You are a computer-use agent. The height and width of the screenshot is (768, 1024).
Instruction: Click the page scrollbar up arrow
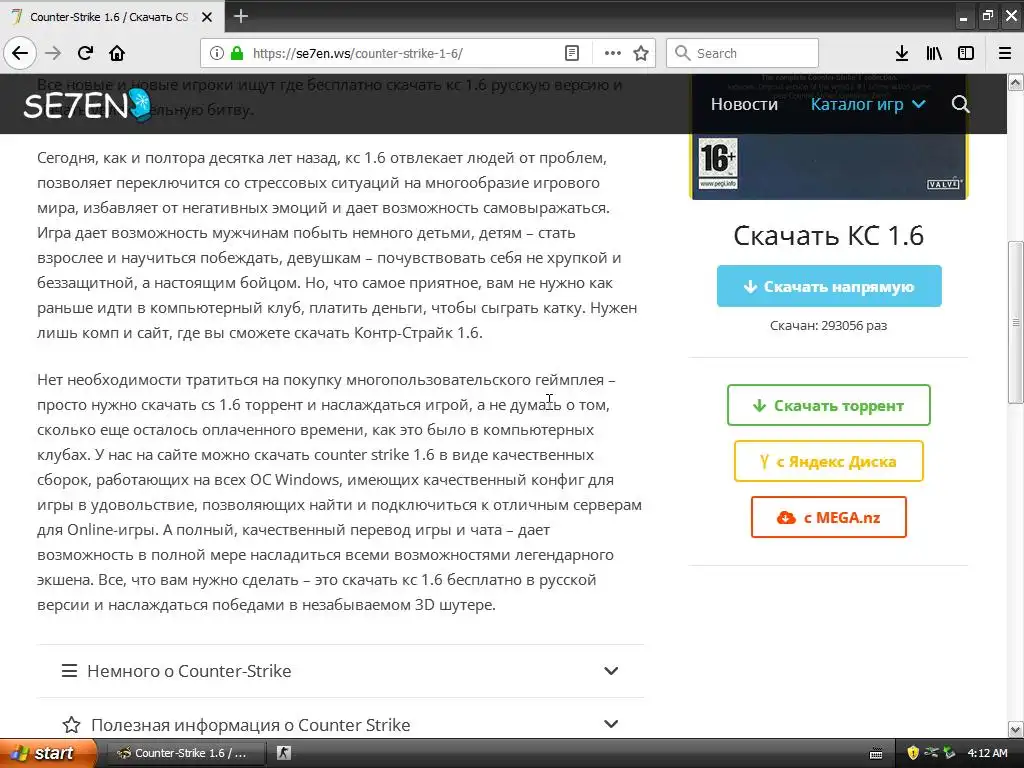point(1016,82)
